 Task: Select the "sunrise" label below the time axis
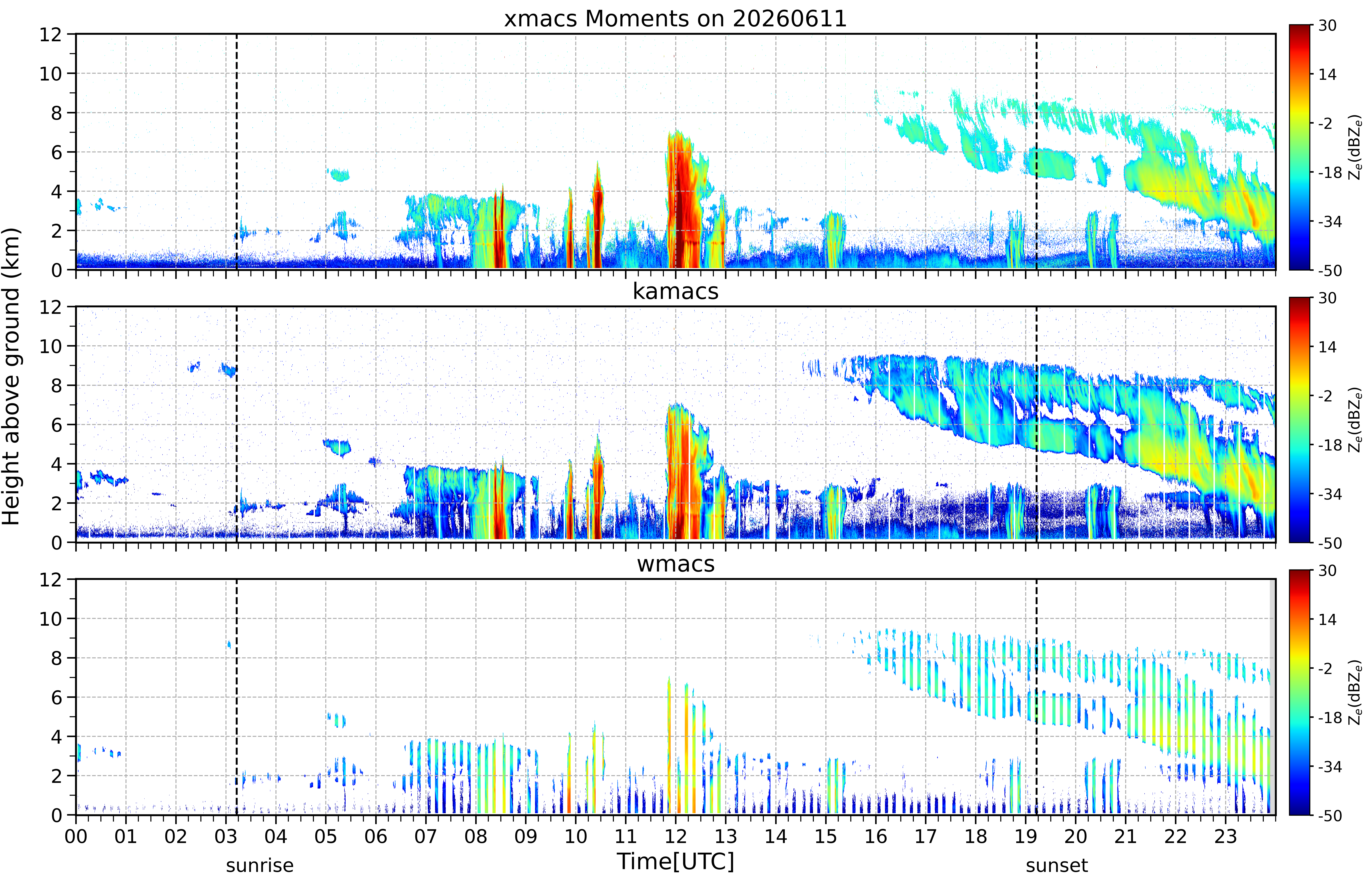(260, 865)
